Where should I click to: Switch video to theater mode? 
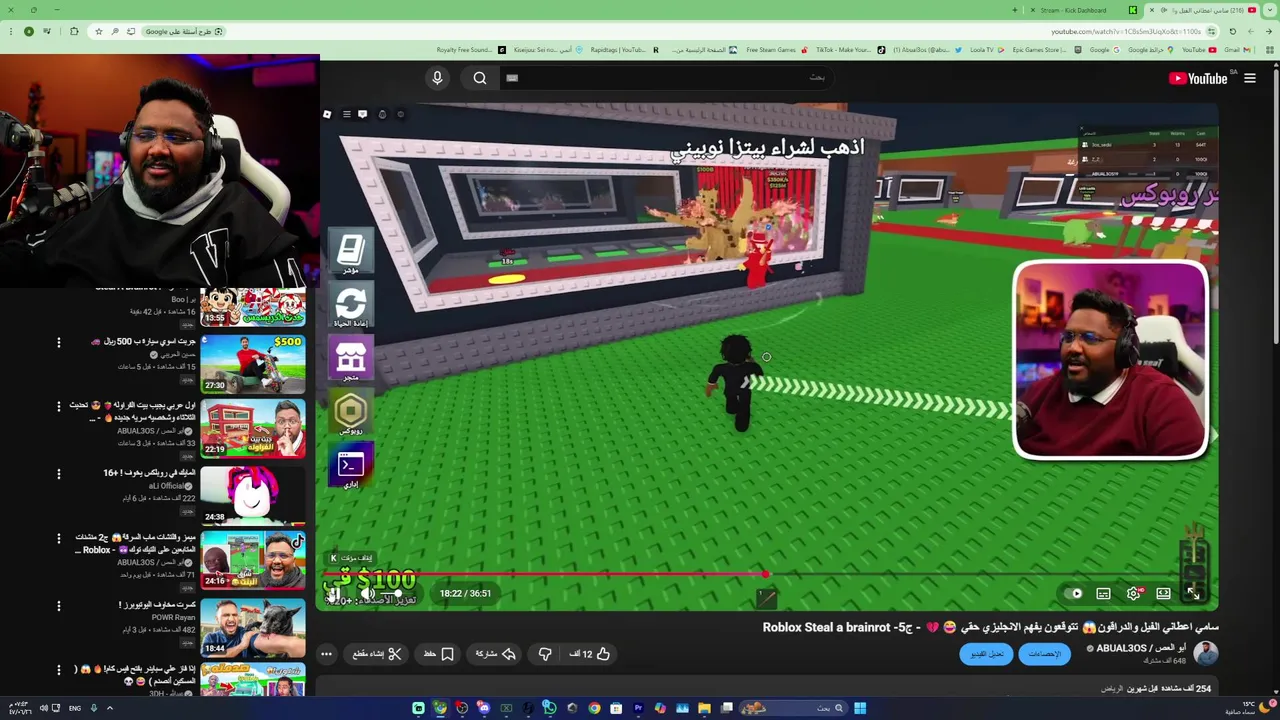click(x=1163, y=593)
